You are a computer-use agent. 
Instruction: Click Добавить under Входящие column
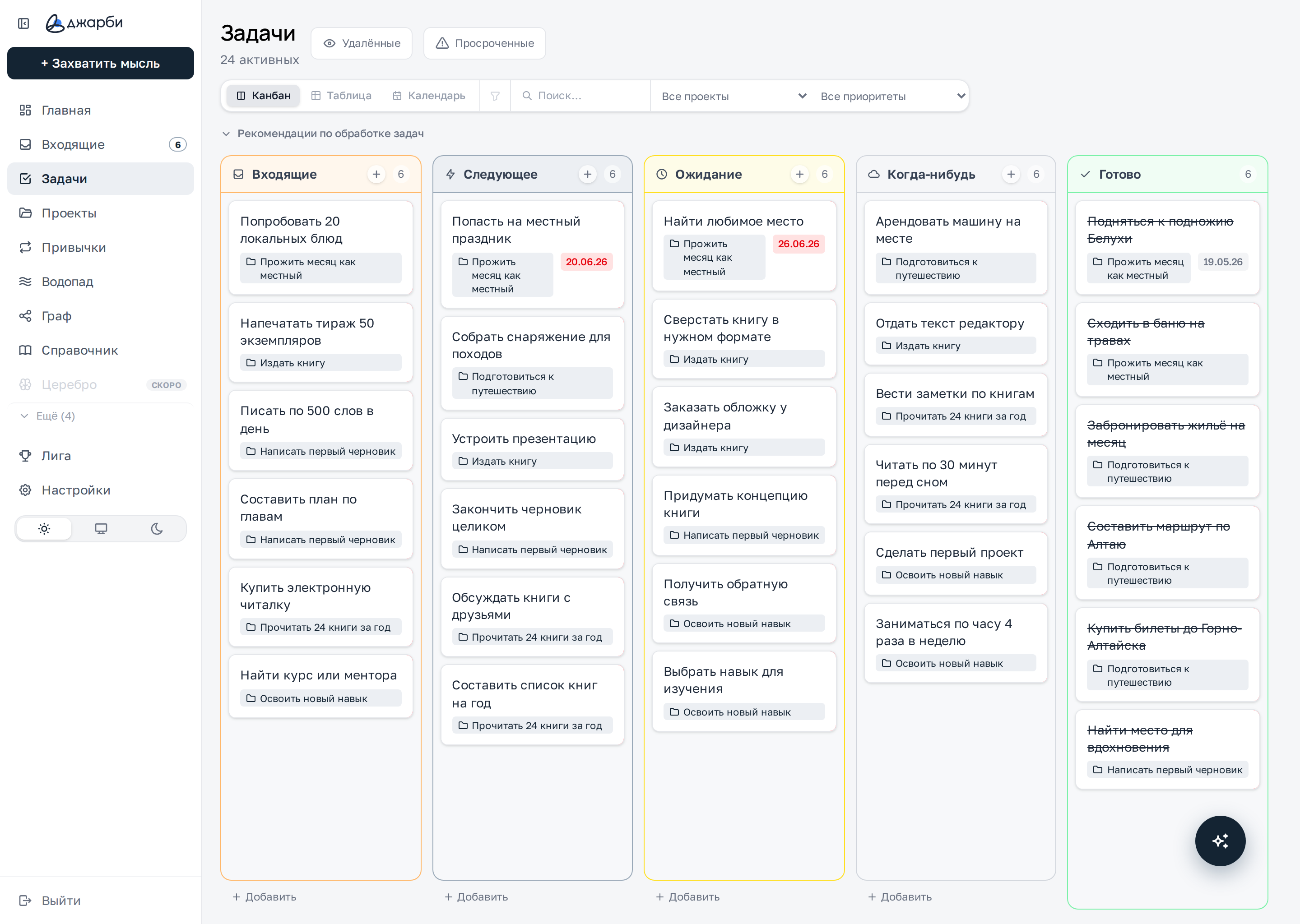click(x=265, y=896)
